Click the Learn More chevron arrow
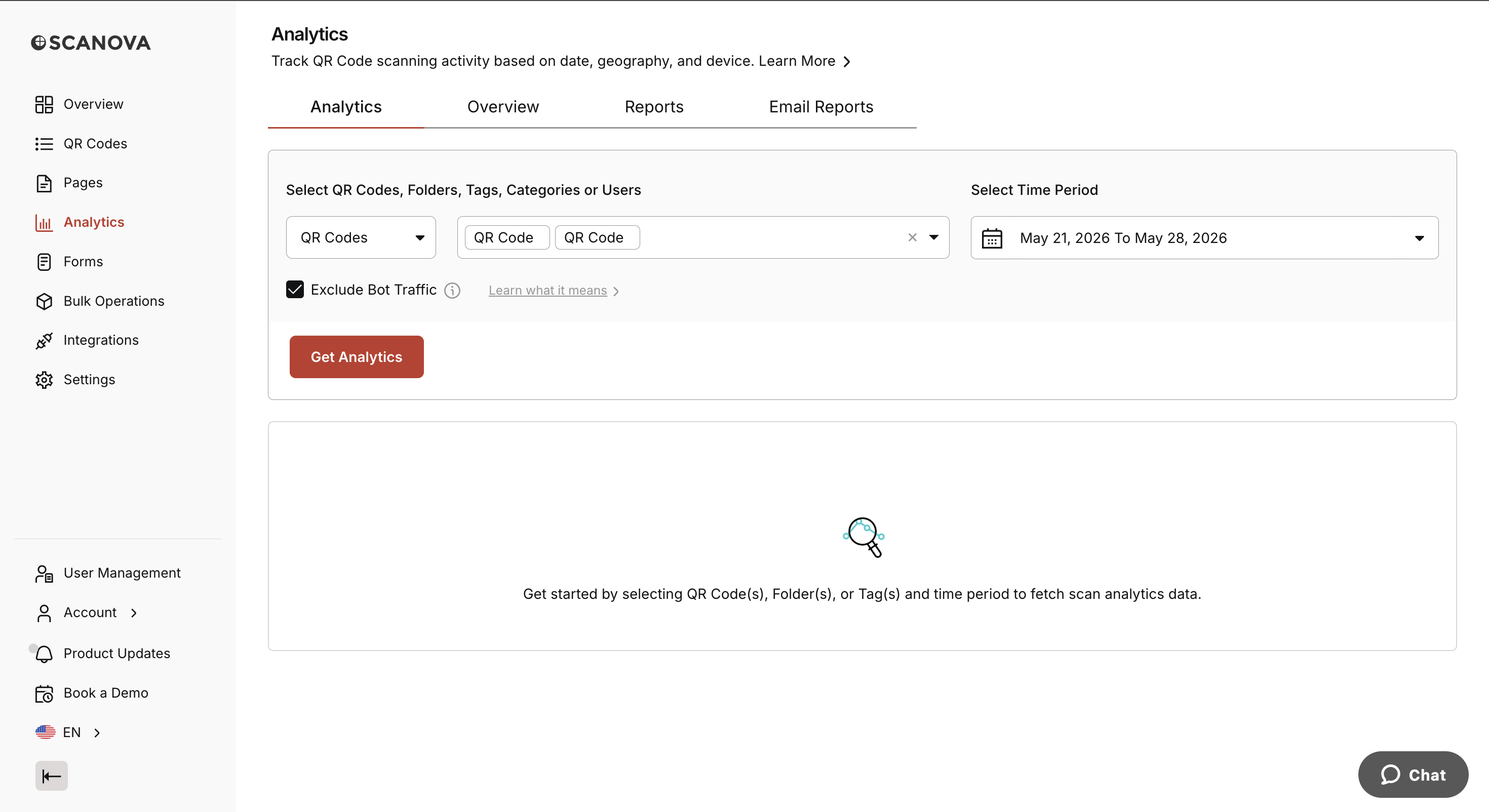The image size is (1489, 812). tap(846, 61)
